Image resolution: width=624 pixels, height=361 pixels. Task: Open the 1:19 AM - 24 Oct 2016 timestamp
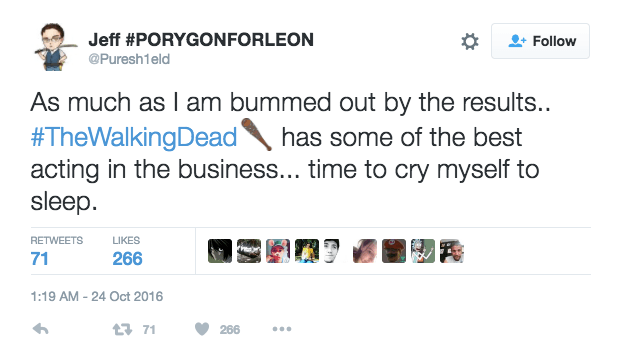(97, 297)
